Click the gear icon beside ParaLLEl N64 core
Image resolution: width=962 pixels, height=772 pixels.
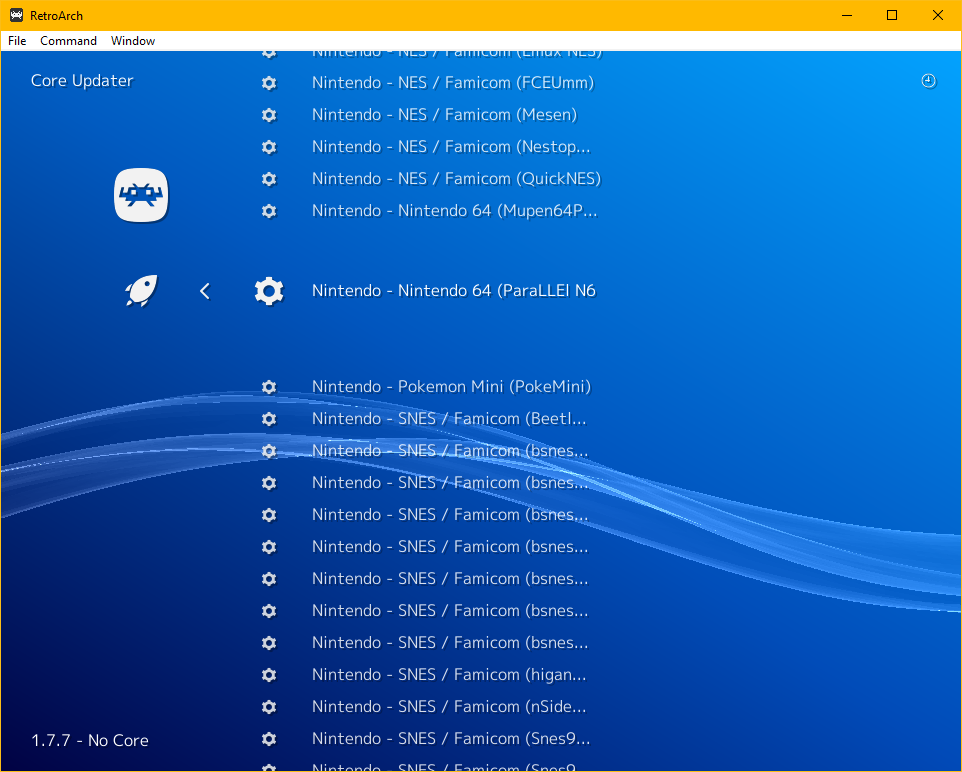268,291
